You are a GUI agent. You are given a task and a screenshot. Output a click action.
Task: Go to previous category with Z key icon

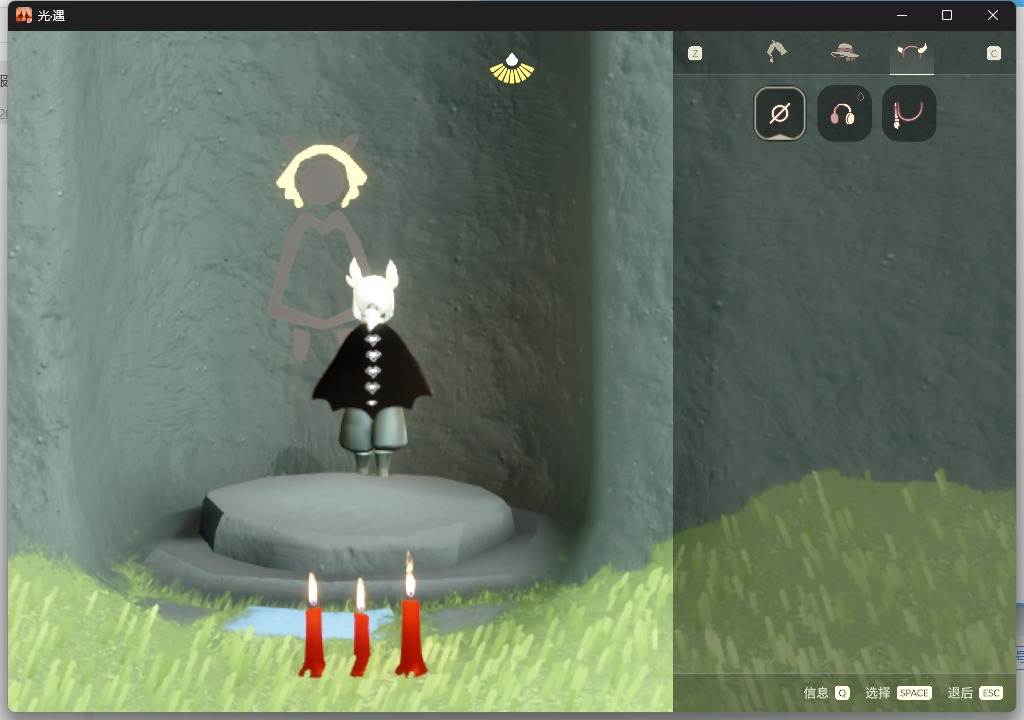pos(695,53)
